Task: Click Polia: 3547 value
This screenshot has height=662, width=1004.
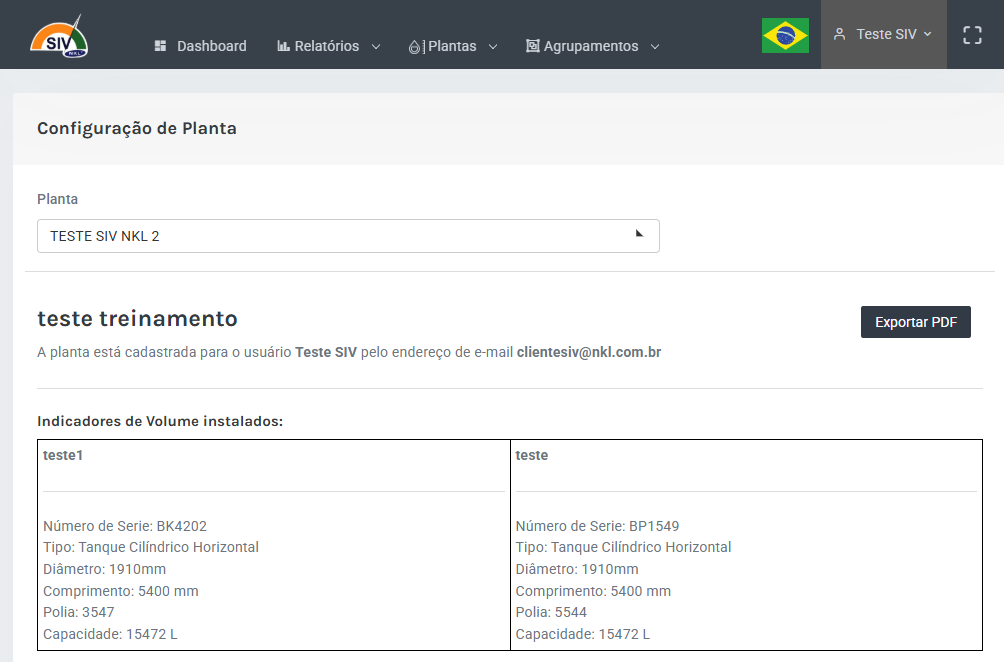Action: [79, 612]
